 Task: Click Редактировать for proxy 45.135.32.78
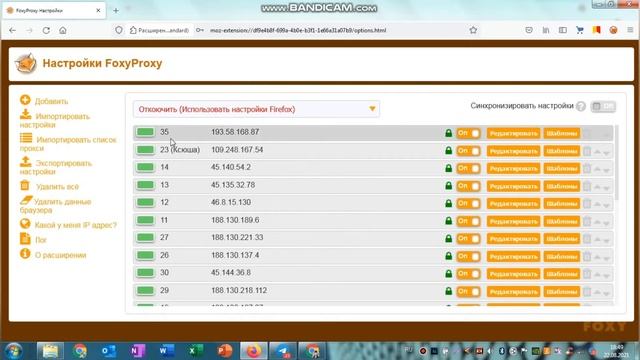pyautogui.click(x=513, y=186)
